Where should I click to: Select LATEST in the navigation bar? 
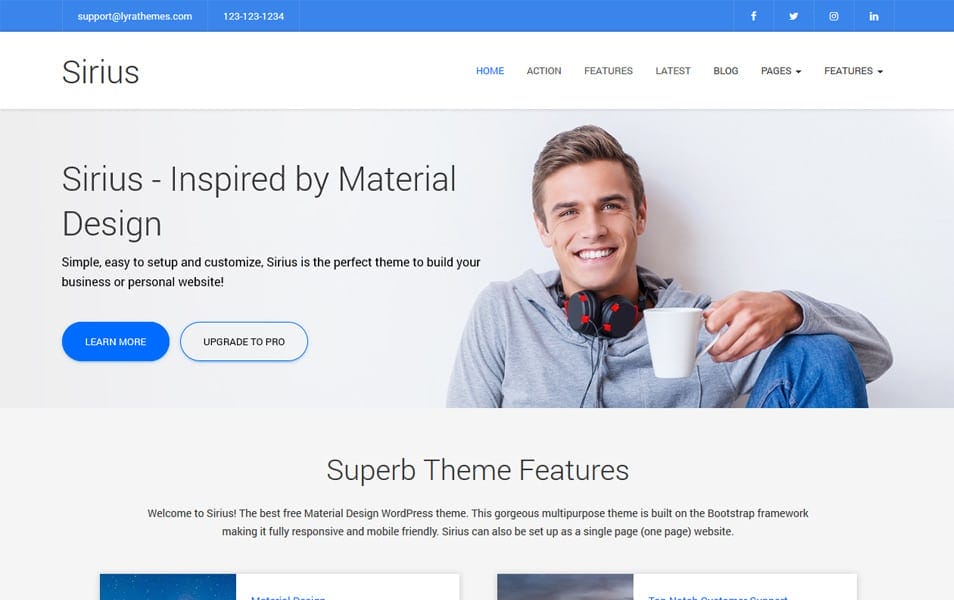(x=673, y=71)
